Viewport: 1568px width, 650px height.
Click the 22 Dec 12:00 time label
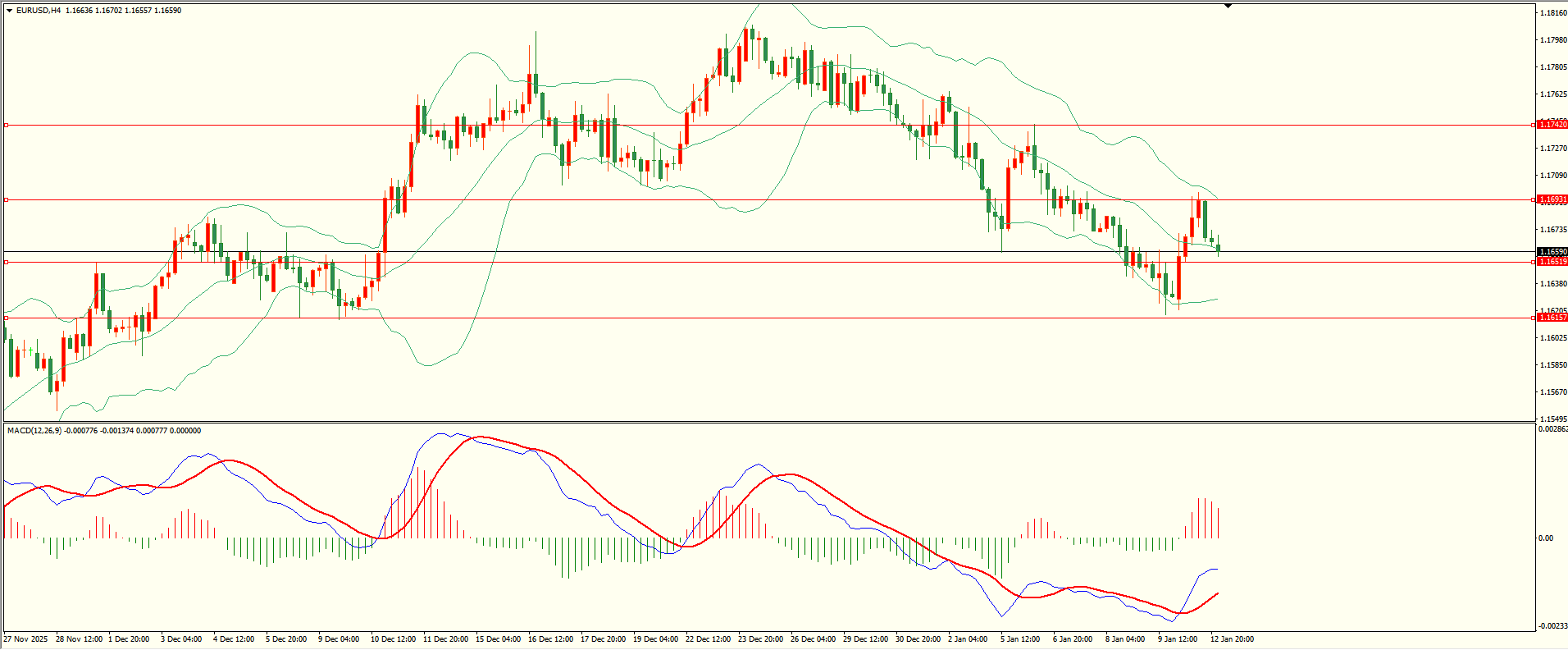pyautogui.click(x=708, y=639)
